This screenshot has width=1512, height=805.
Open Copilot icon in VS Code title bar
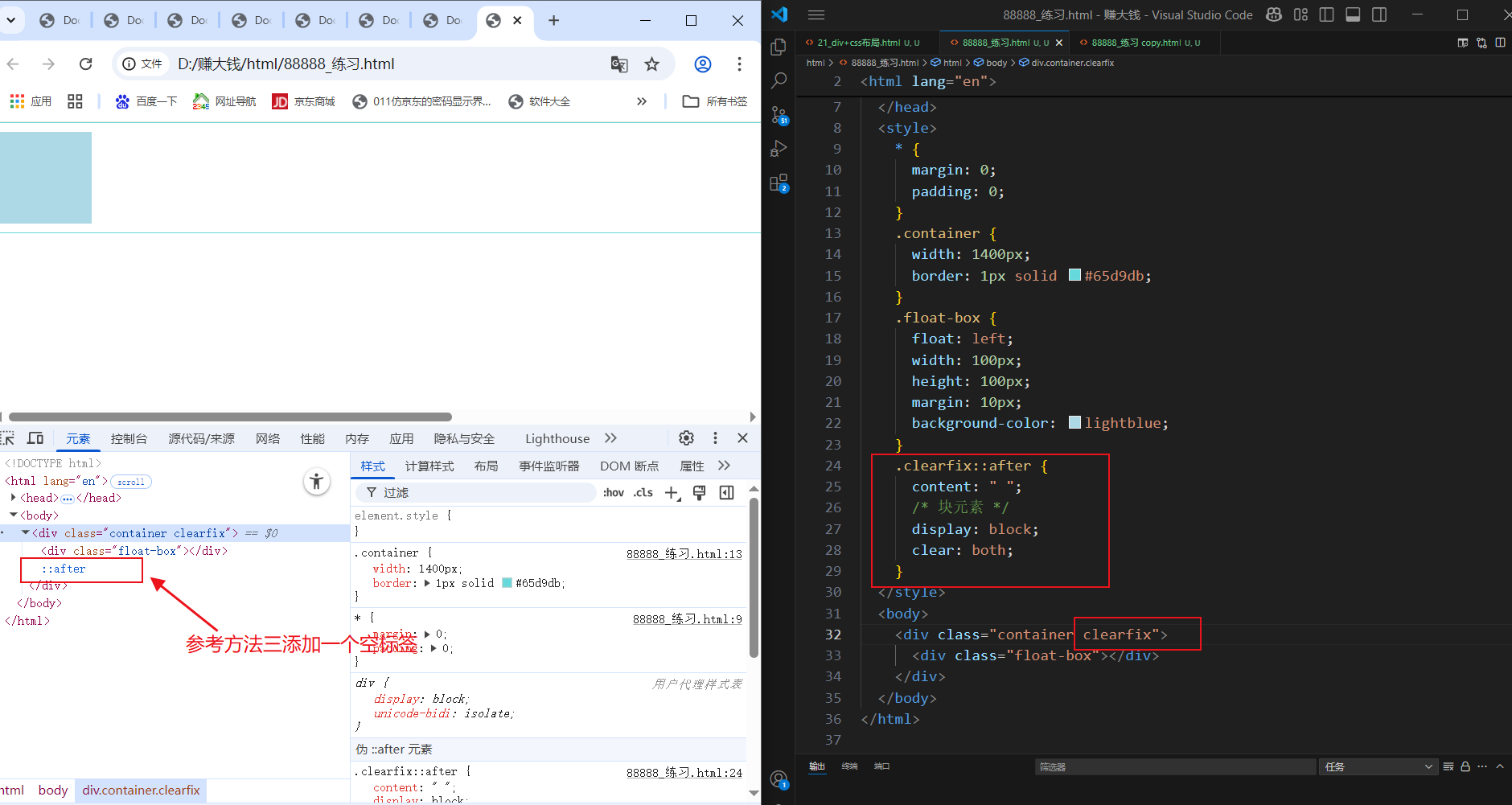coord(1273,14)
